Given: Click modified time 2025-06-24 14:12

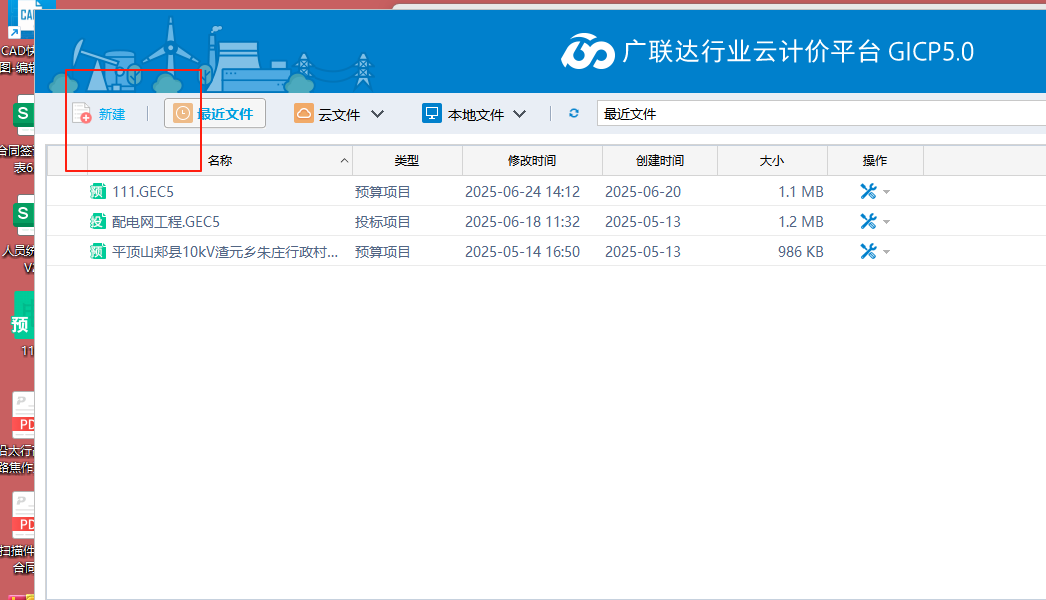Looking at the screenshot, I should [x=522, y=192].
